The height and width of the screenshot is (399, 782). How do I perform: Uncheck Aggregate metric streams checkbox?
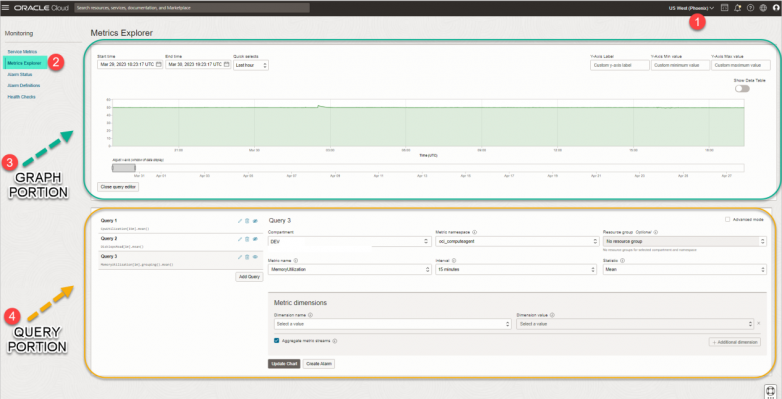[277, 341]
